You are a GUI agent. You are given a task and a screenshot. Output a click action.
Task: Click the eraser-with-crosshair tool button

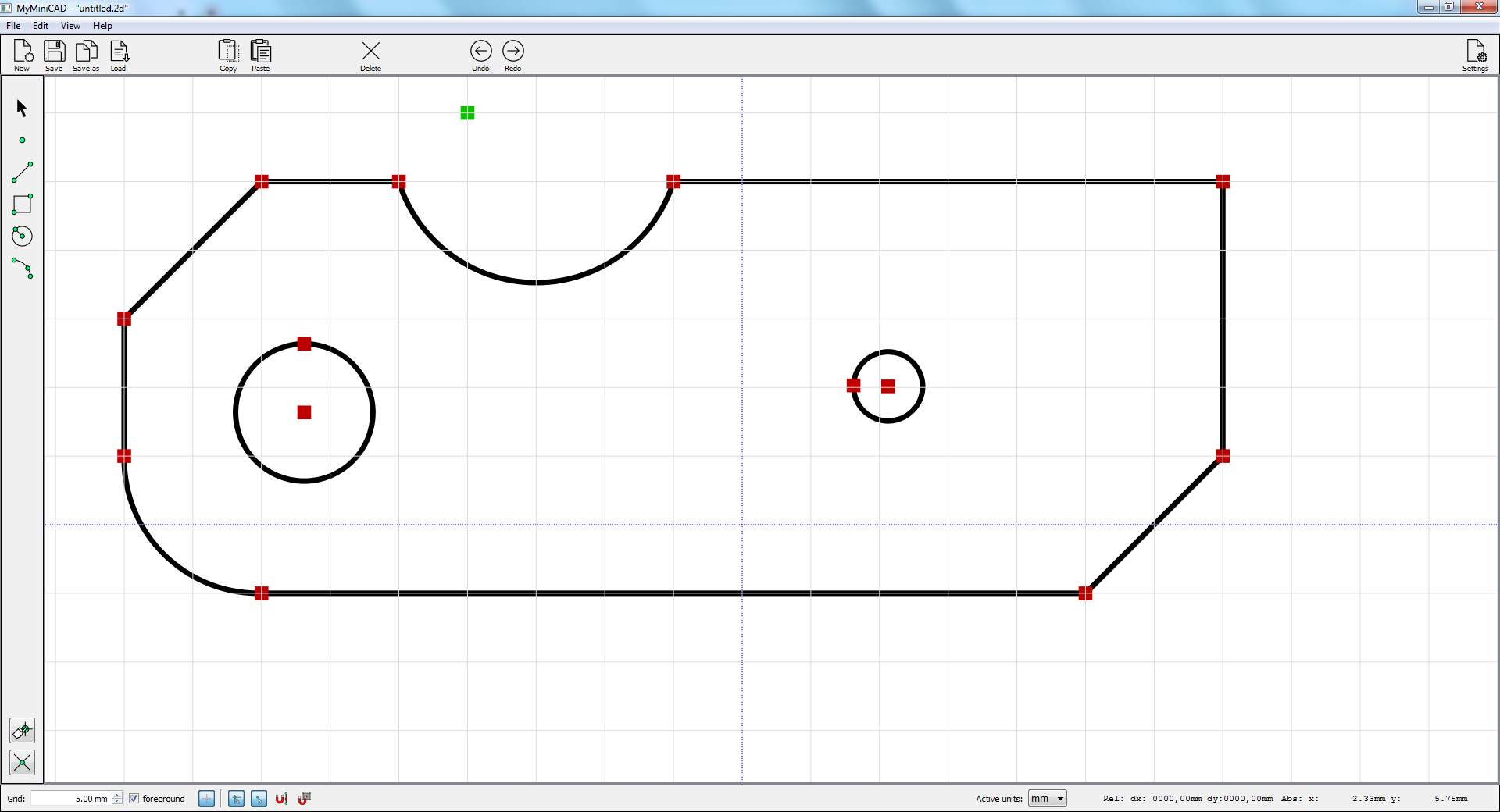(x=22, y=731)
